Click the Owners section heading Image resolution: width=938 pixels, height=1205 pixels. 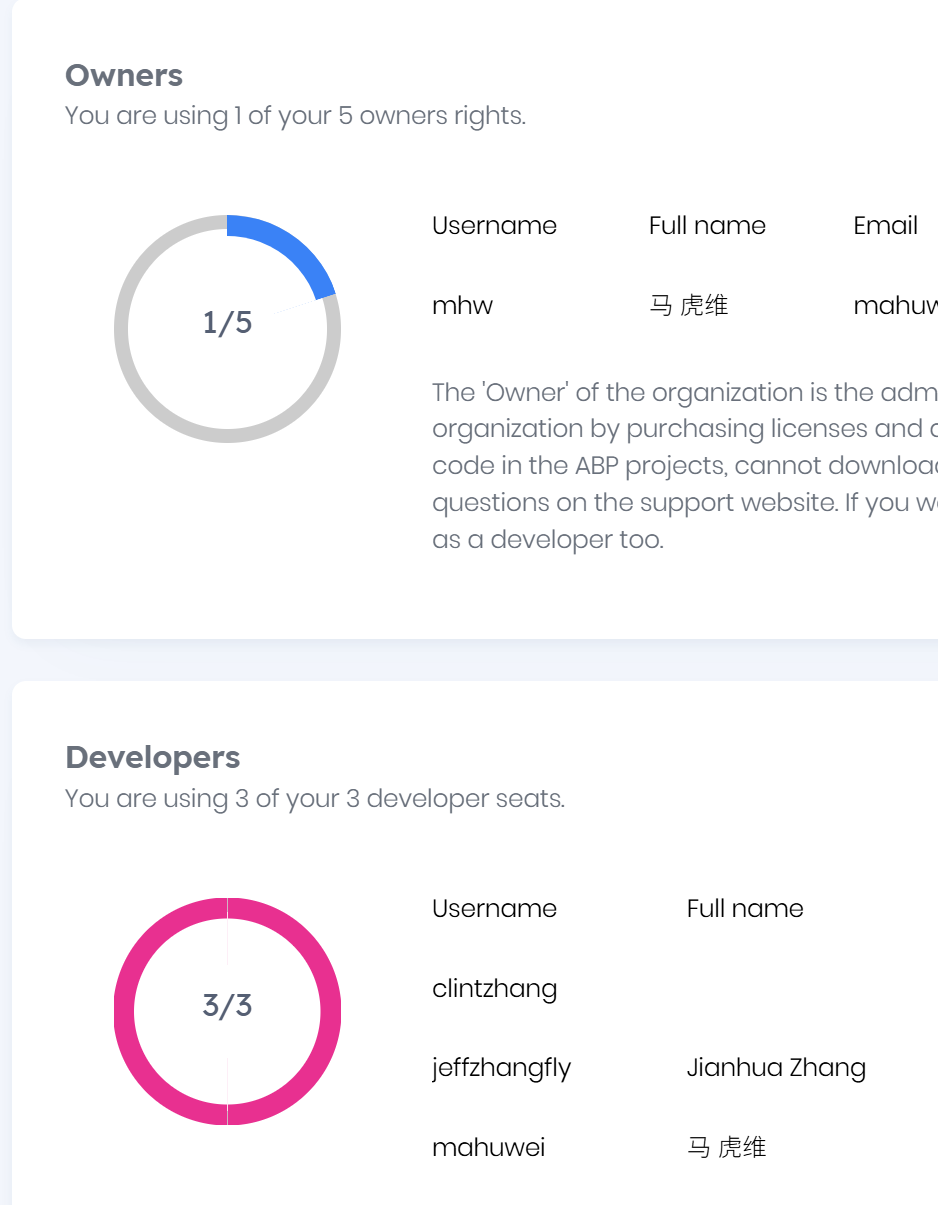tap(124, 76)
